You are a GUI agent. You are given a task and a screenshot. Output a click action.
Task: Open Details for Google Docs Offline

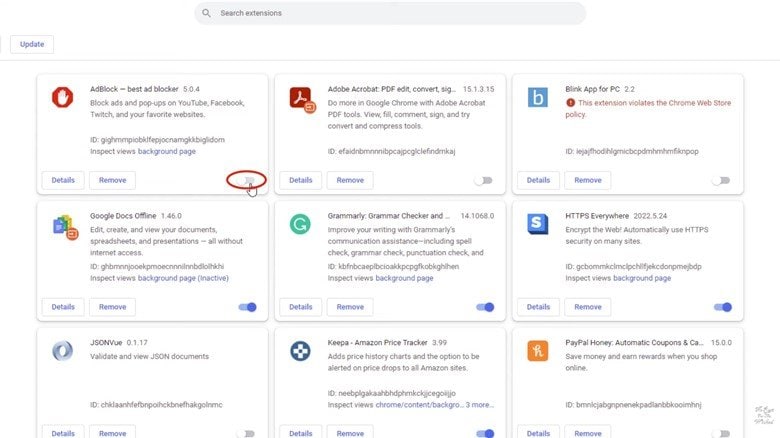(x=63, y=307)
